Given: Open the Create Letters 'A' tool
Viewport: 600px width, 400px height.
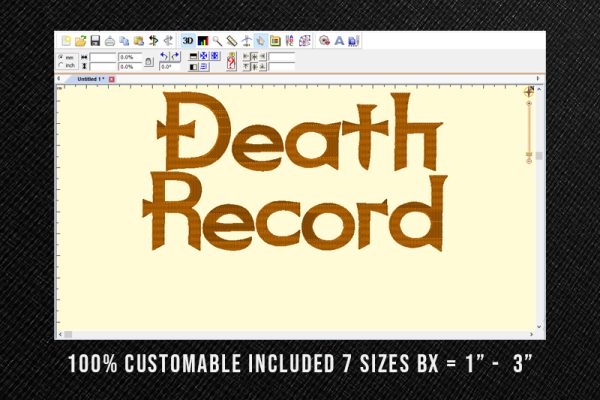Looking at the screenshot, I should click(339, 41).
